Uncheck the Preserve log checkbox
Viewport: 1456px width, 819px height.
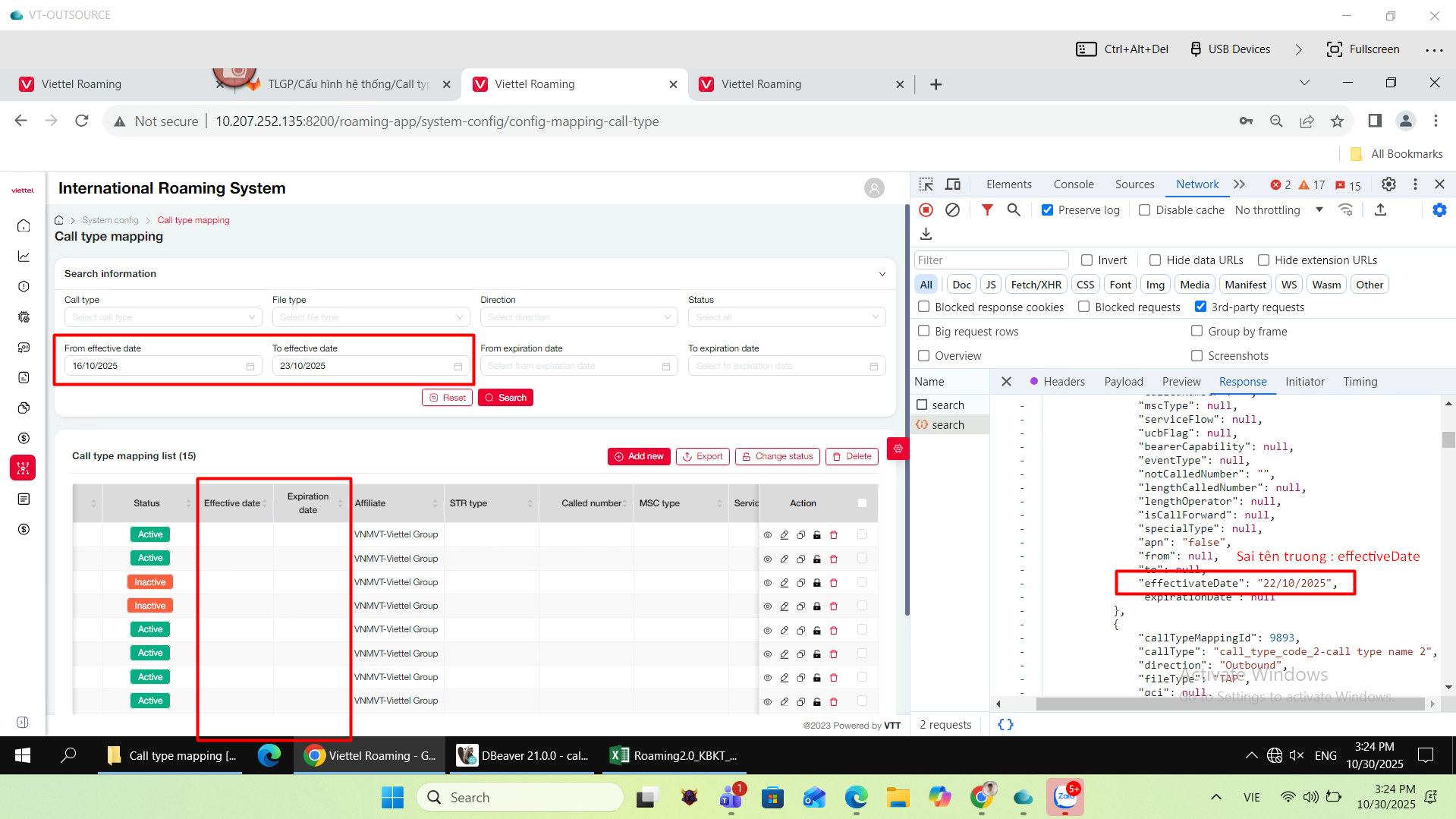coord(1047,210)
